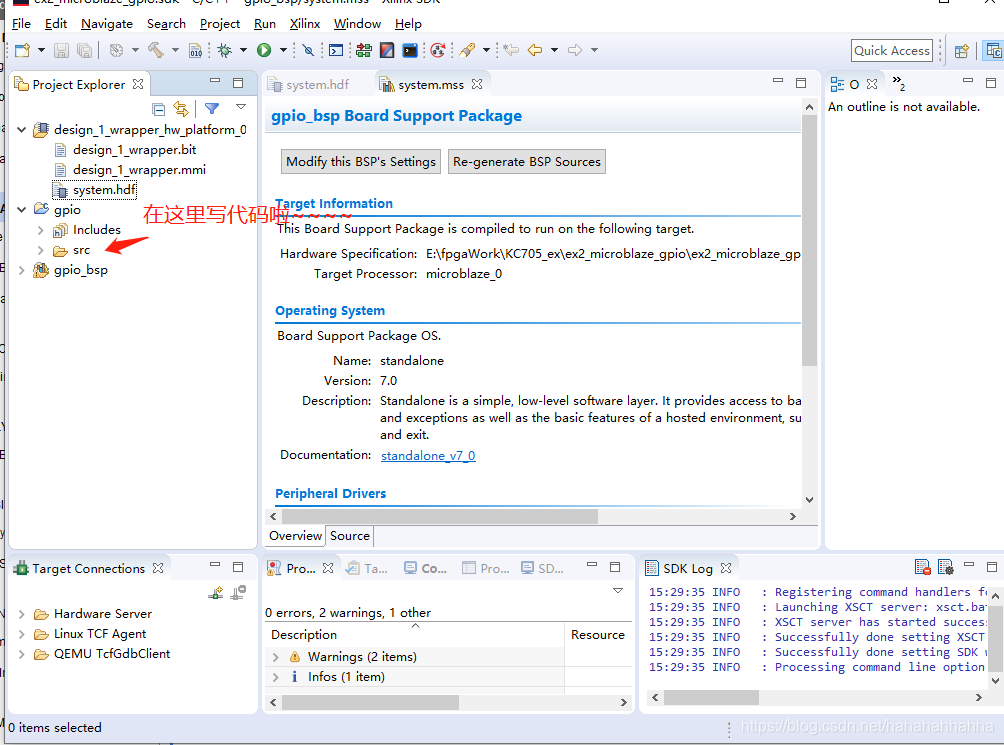Switch to the system.hdf editor tab
The image size is (1004, 745).
point(309,84)
